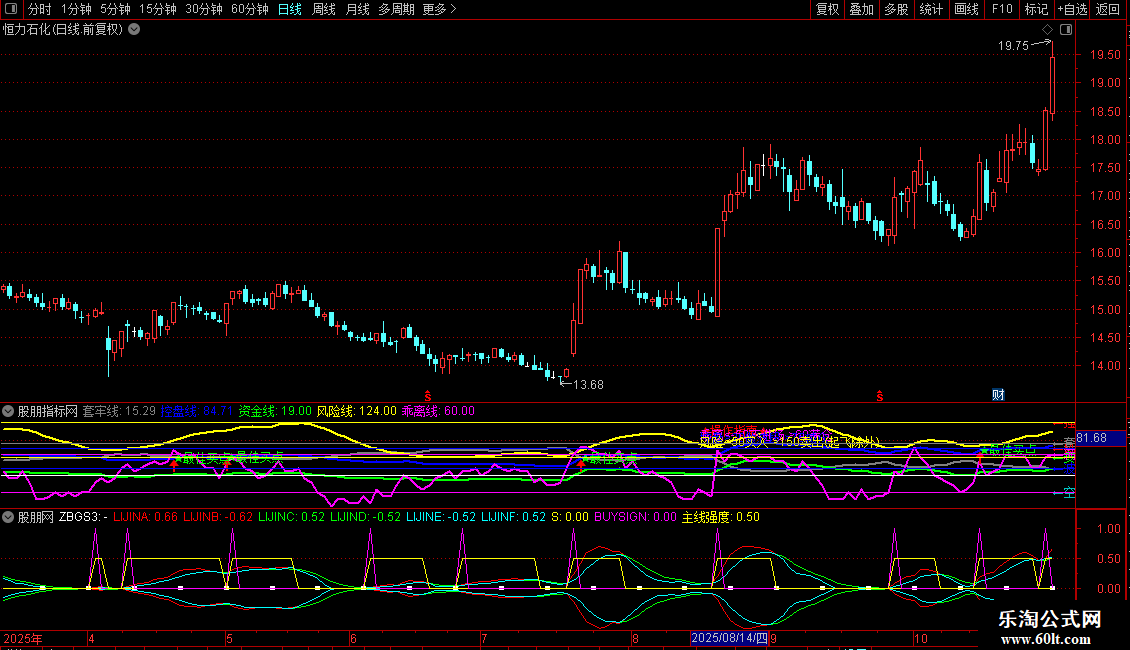Viewport: 1130px width, 650px height.
Task: Add stock via +自选 button
Action: click(1072, 9)
